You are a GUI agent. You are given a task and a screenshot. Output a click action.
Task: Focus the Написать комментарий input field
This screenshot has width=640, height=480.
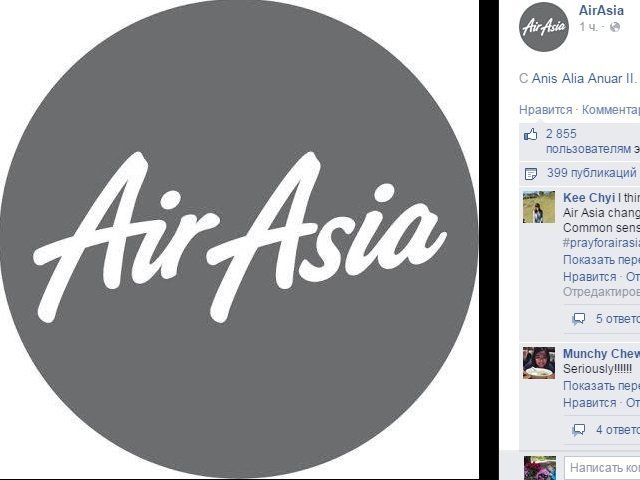602,467
